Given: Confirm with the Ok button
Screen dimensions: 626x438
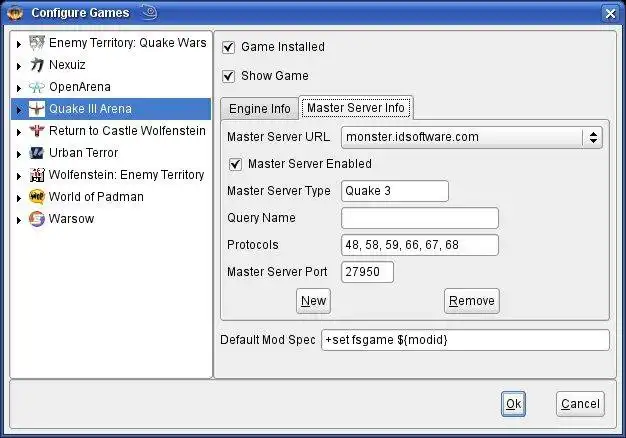Looking at the screenshot, I should (x=513, y=404).
